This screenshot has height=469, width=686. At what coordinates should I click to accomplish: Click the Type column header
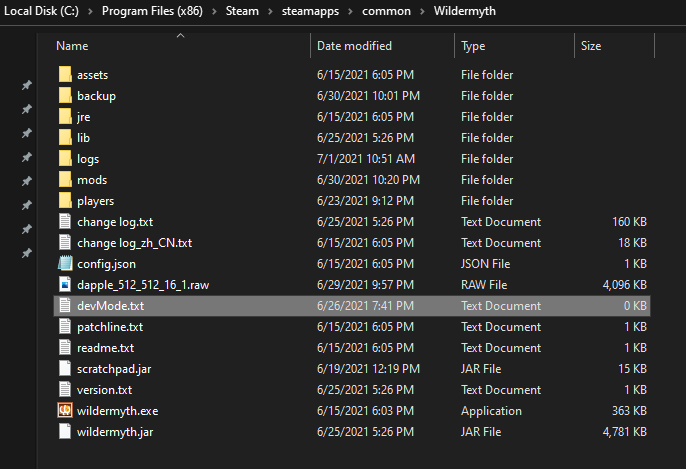pos(474,46)
